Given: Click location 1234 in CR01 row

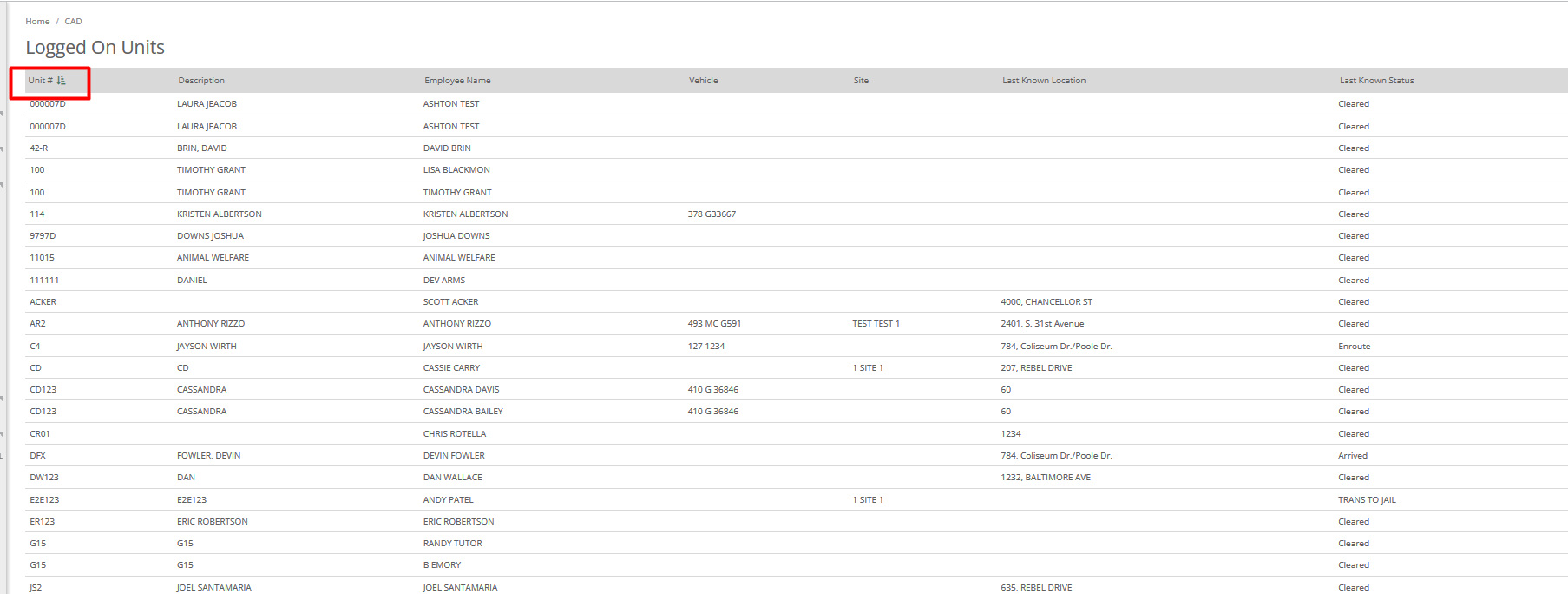Looking at the screenshot, I should (1011, 433).
